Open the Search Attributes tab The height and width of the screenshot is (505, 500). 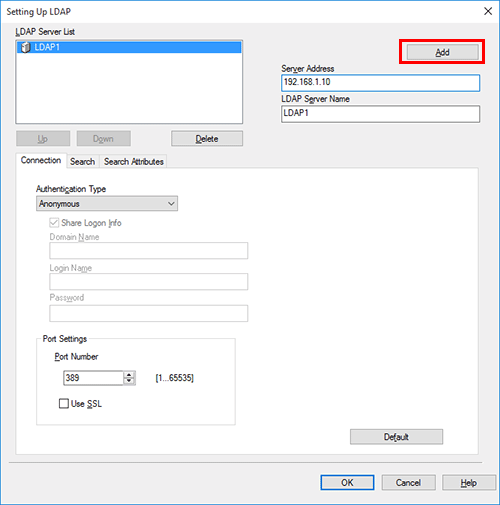click(133, 162)
